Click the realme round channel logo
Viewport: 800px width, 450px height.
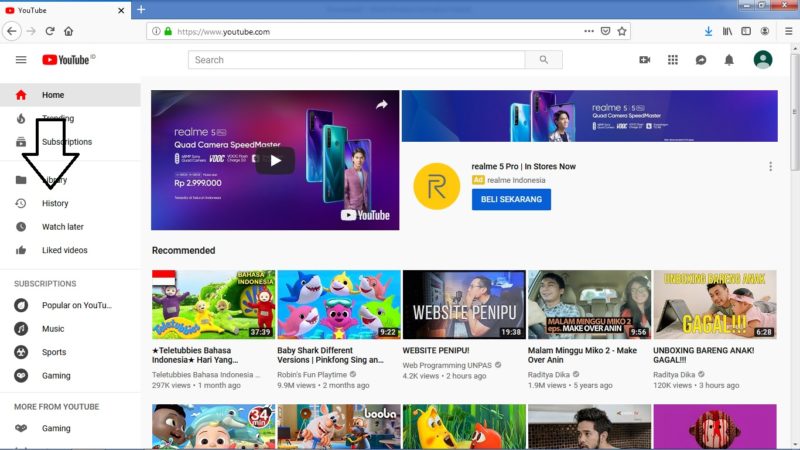point(436,186)
